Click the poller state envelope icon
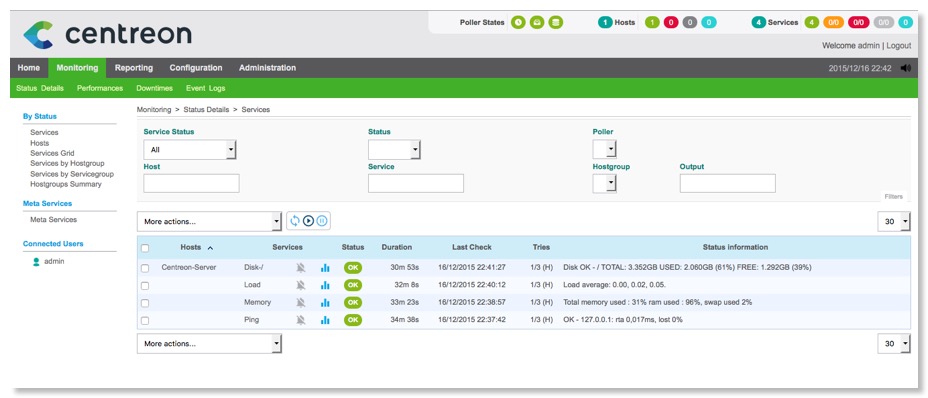Viewport: 928px width, 398px height. click(x=537, y=23)
